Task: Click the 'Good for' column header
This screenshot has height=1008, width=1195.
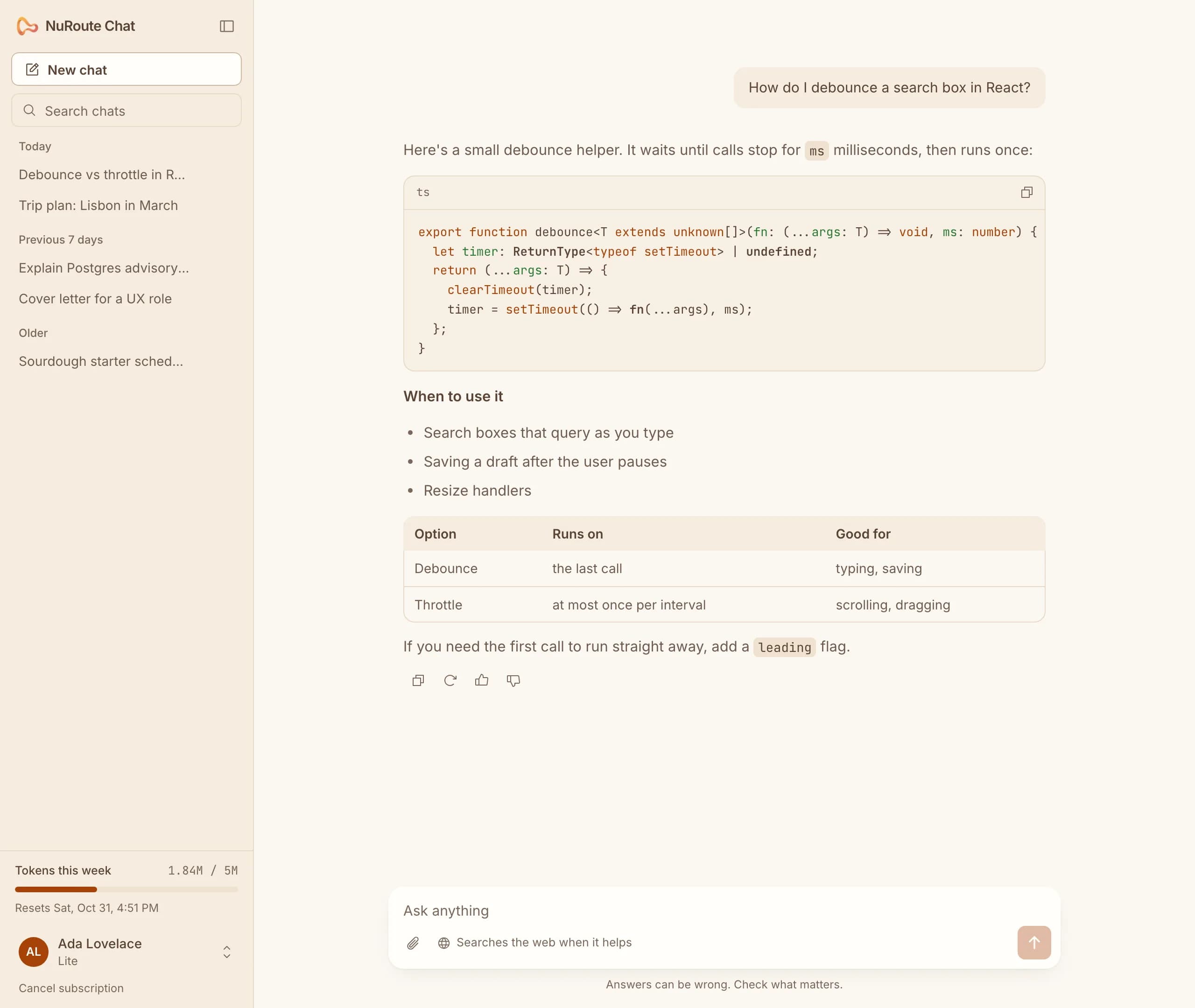Action: coord(863,534)
